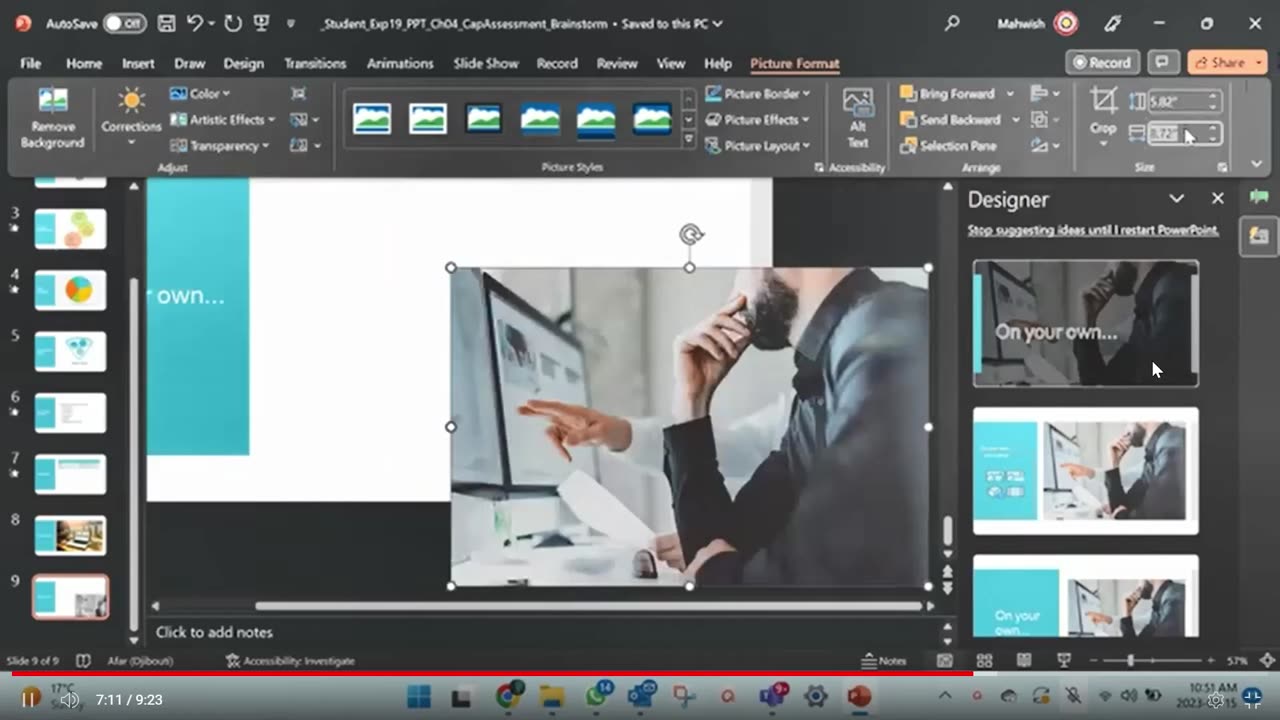The image size is (1280, 720).
Task: Click the horizontal slide scrollbar
Action: click(588, 606)
